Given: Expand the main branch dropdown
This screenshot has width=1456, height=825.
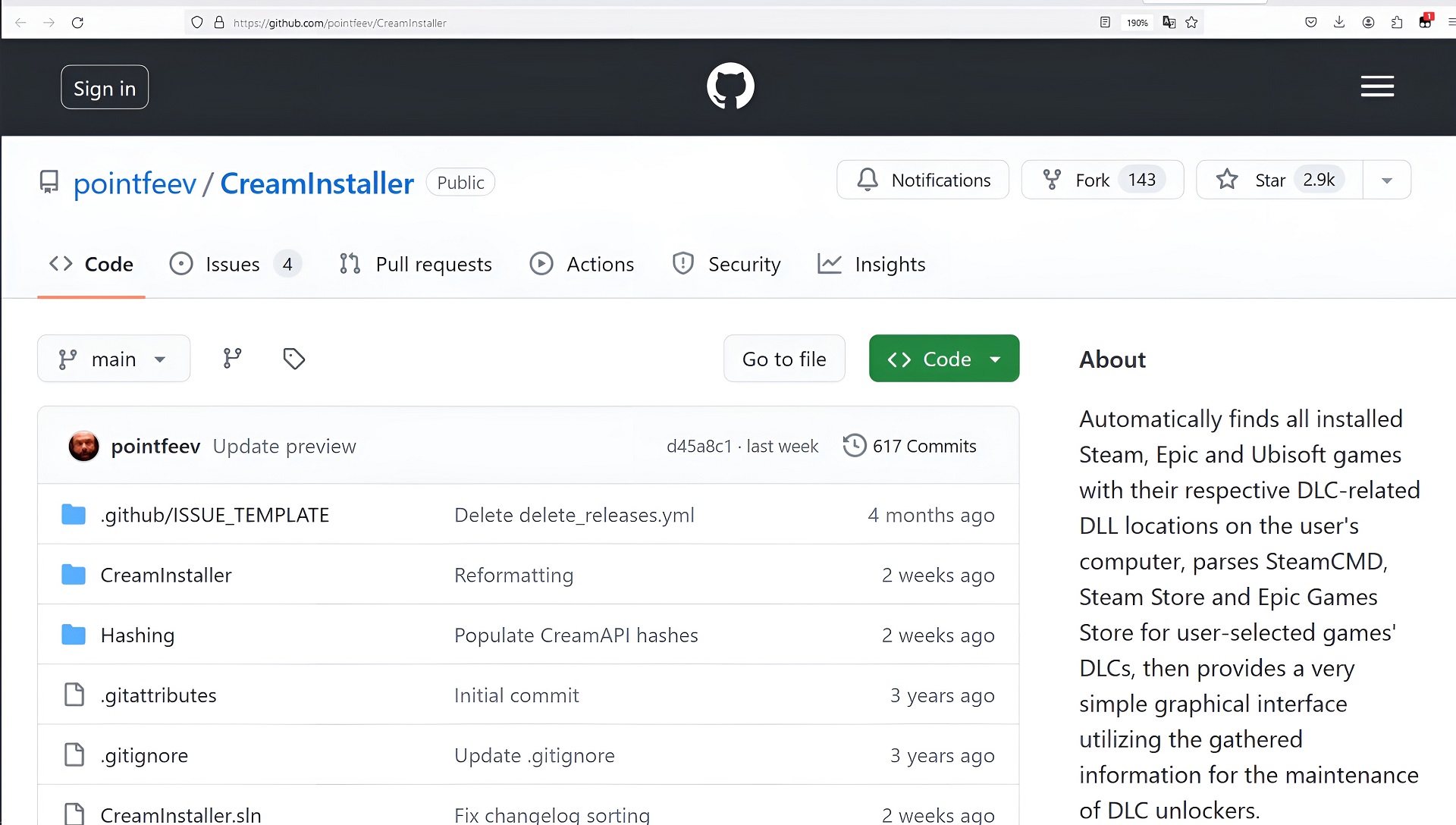Looking at the screenshot, I should tap(114, 359).
